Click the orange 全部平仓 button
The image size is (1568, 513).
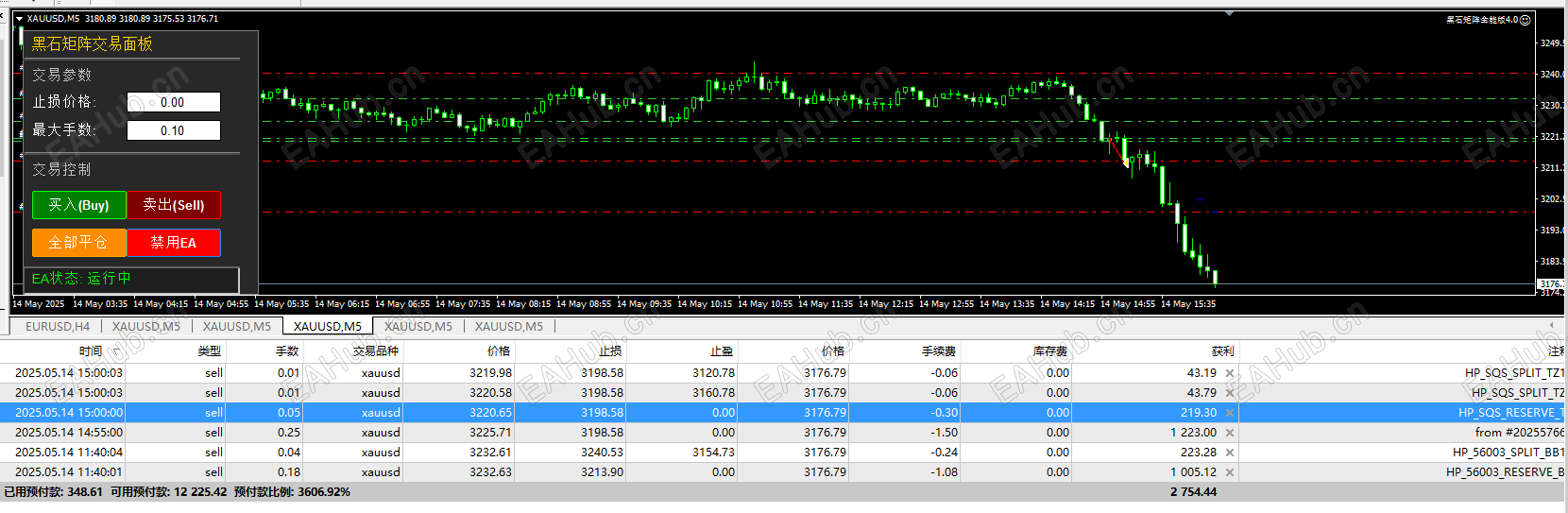[78, 243]
